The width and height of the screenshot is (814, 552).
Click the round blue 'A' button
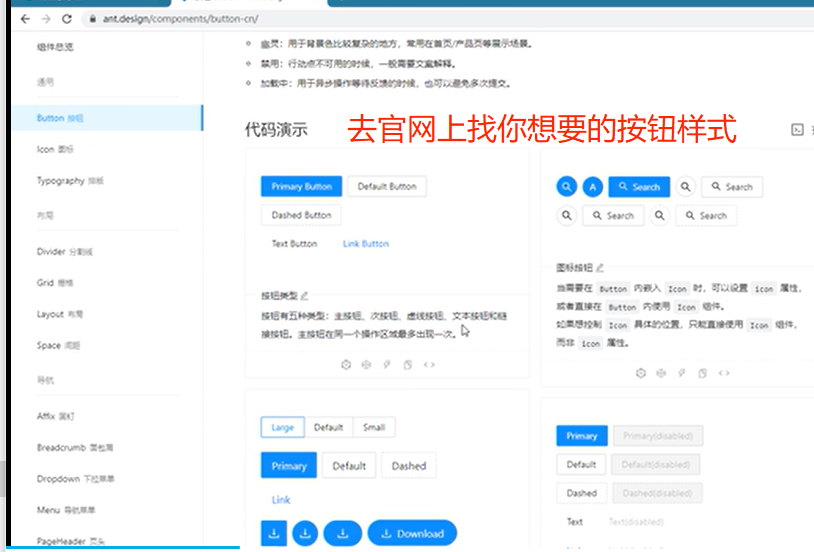(592, 186)
